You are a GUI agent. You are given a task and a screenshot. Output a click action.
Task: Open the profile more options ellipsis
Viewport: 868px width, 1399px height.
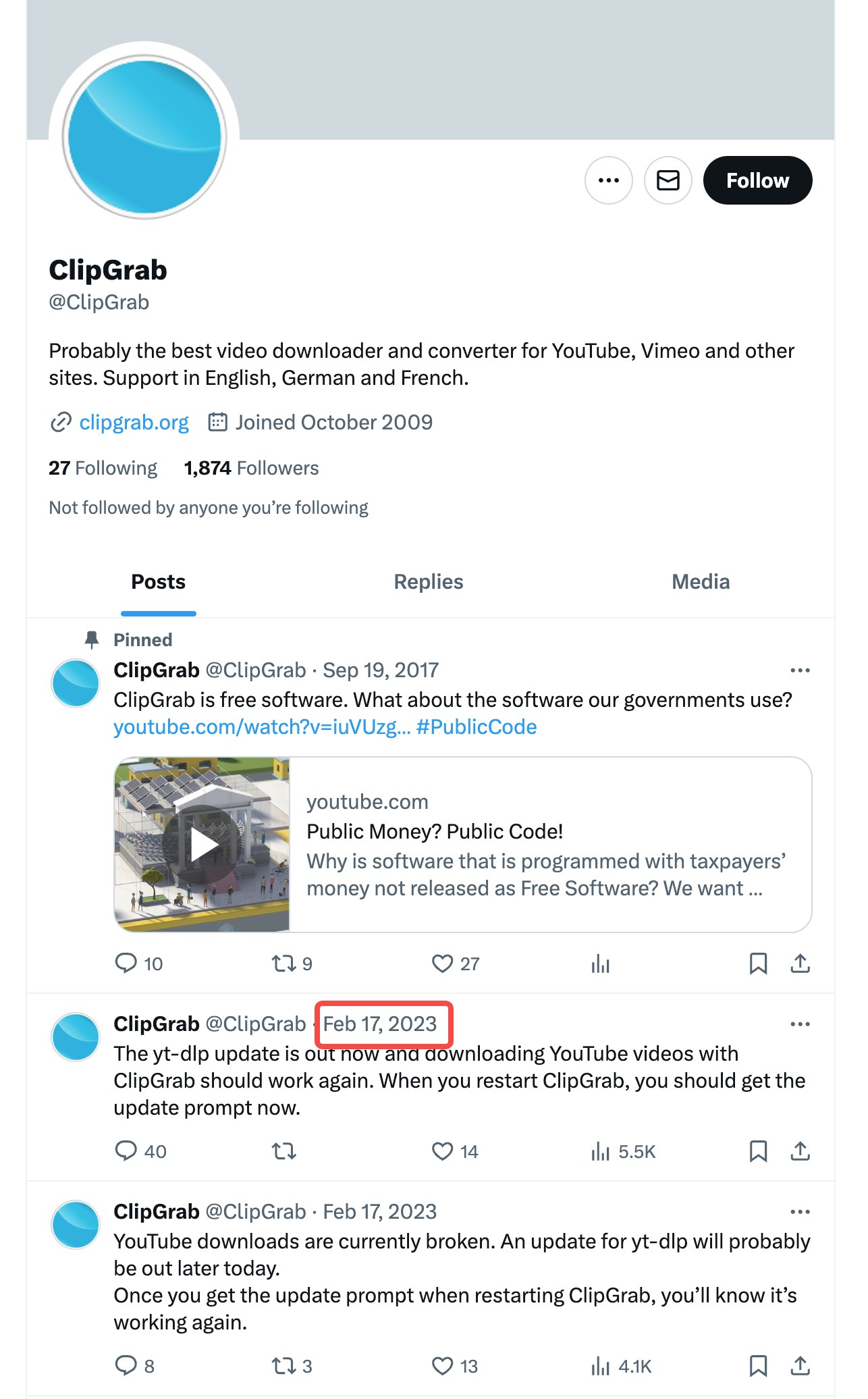coord(608,180)
